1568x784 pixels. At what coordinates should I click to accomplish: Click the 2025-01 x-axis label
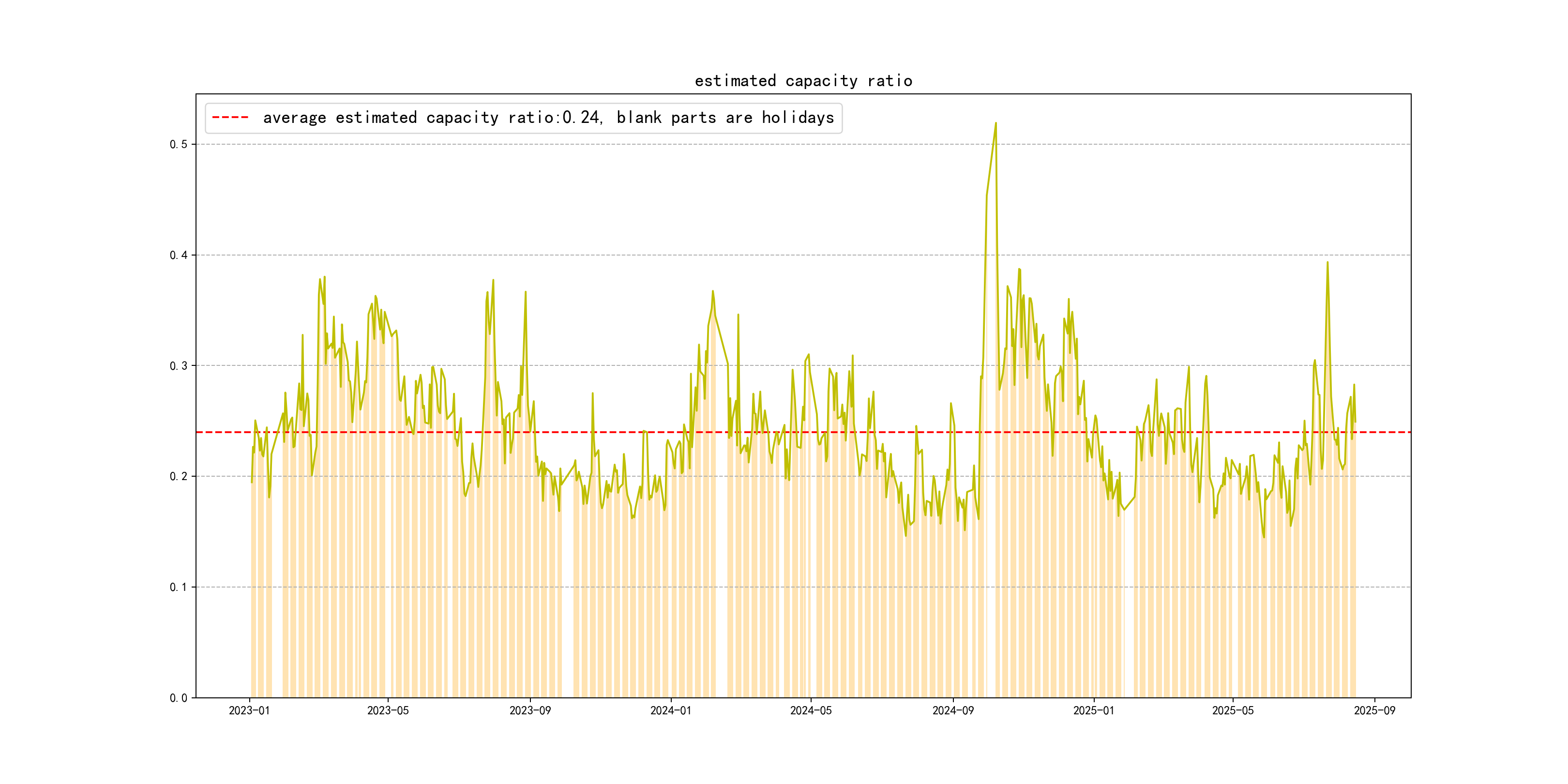[x=1093, y=711]
